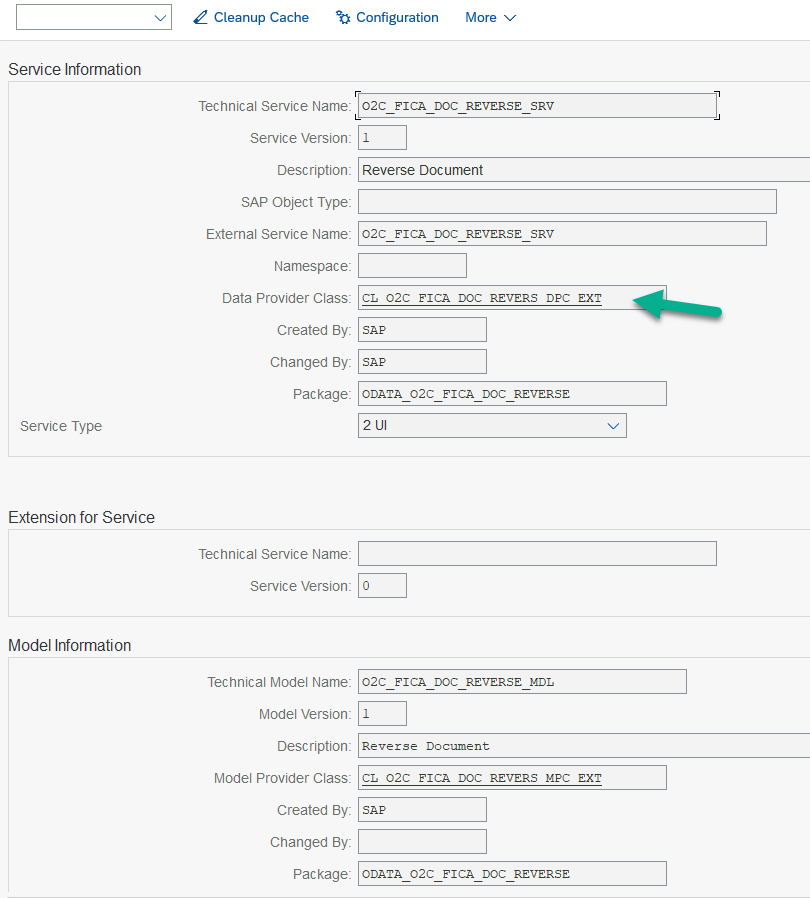
Task: Click the Service Information Package field
Action: point(512,394)
